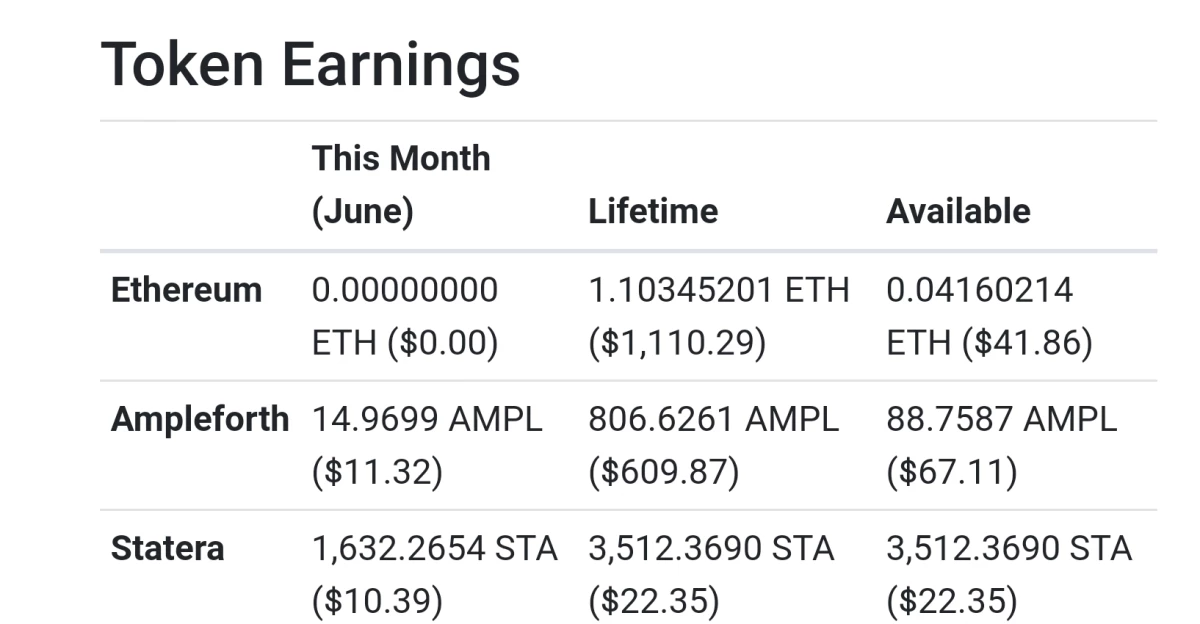Click Ethereum this month value 0.00000000 ETH

405,316
